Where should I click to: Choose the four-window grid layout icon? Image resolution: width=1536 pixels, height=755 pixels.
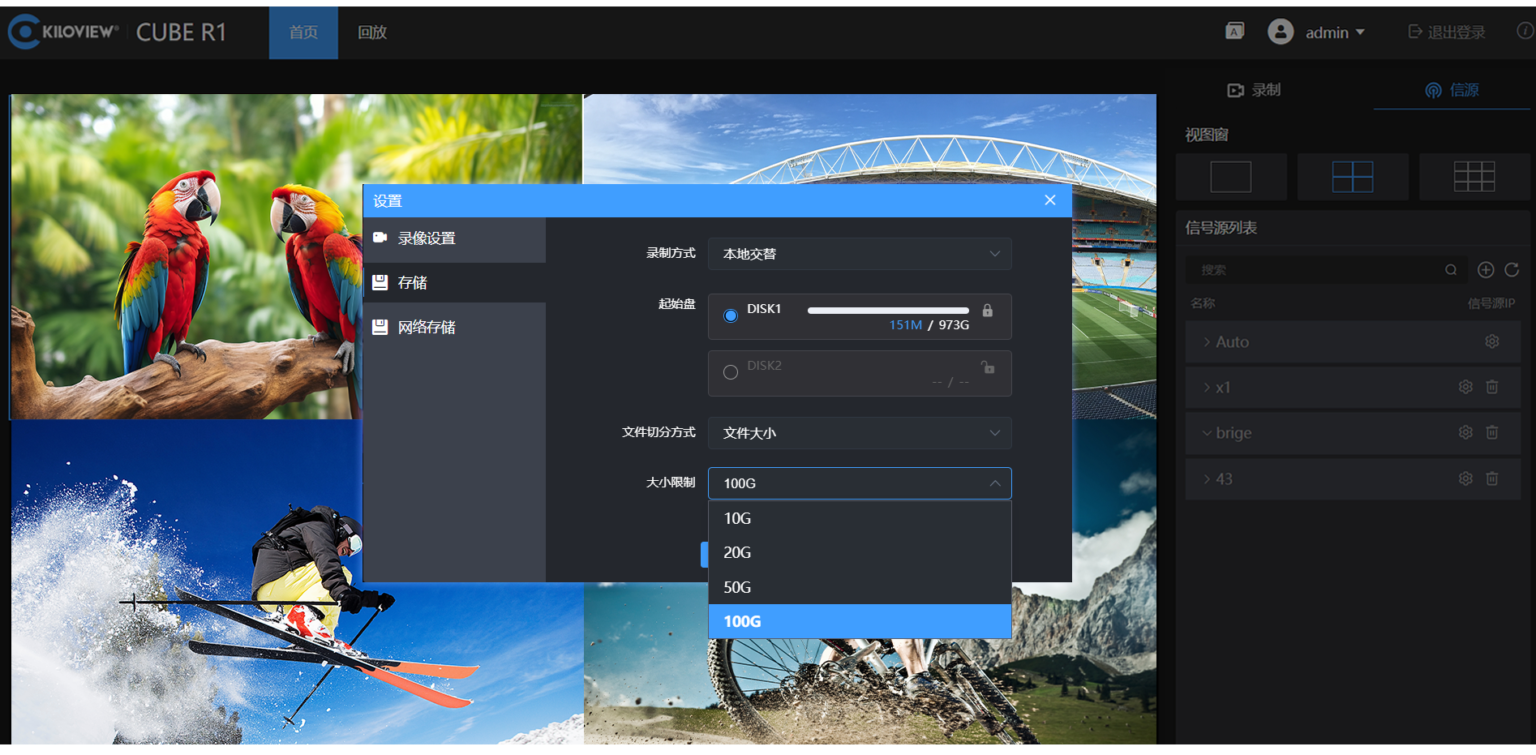tap(1352, 177)
